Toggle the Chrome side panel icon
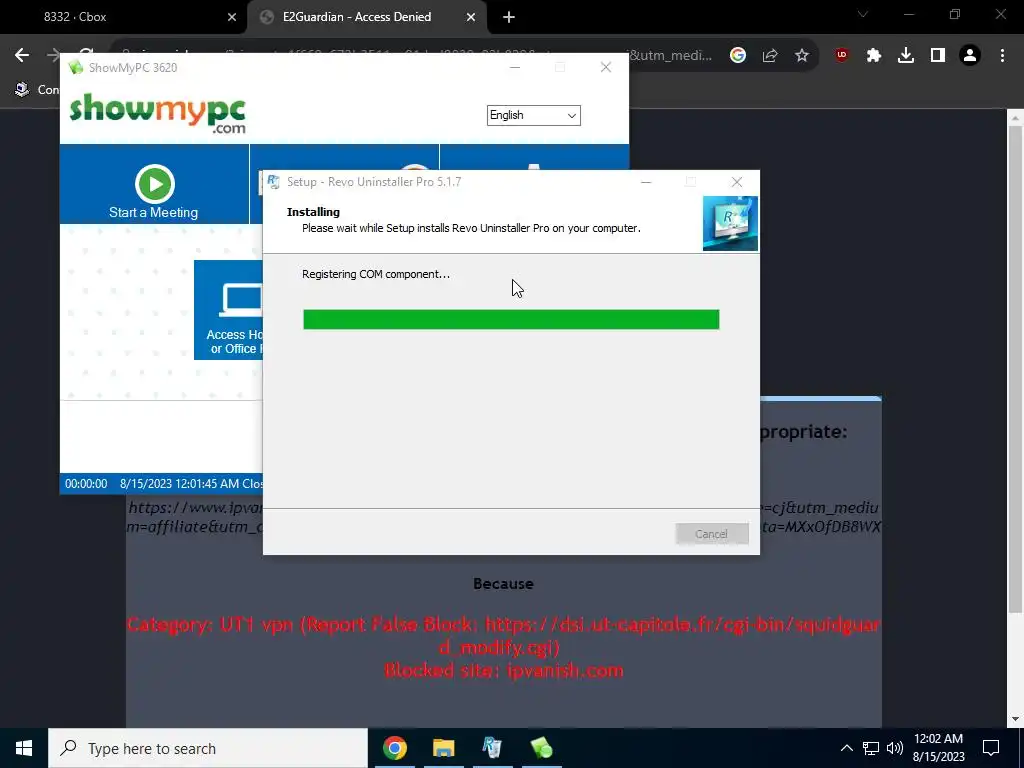This screenshot has width=1024, height=768. point(938,56)
